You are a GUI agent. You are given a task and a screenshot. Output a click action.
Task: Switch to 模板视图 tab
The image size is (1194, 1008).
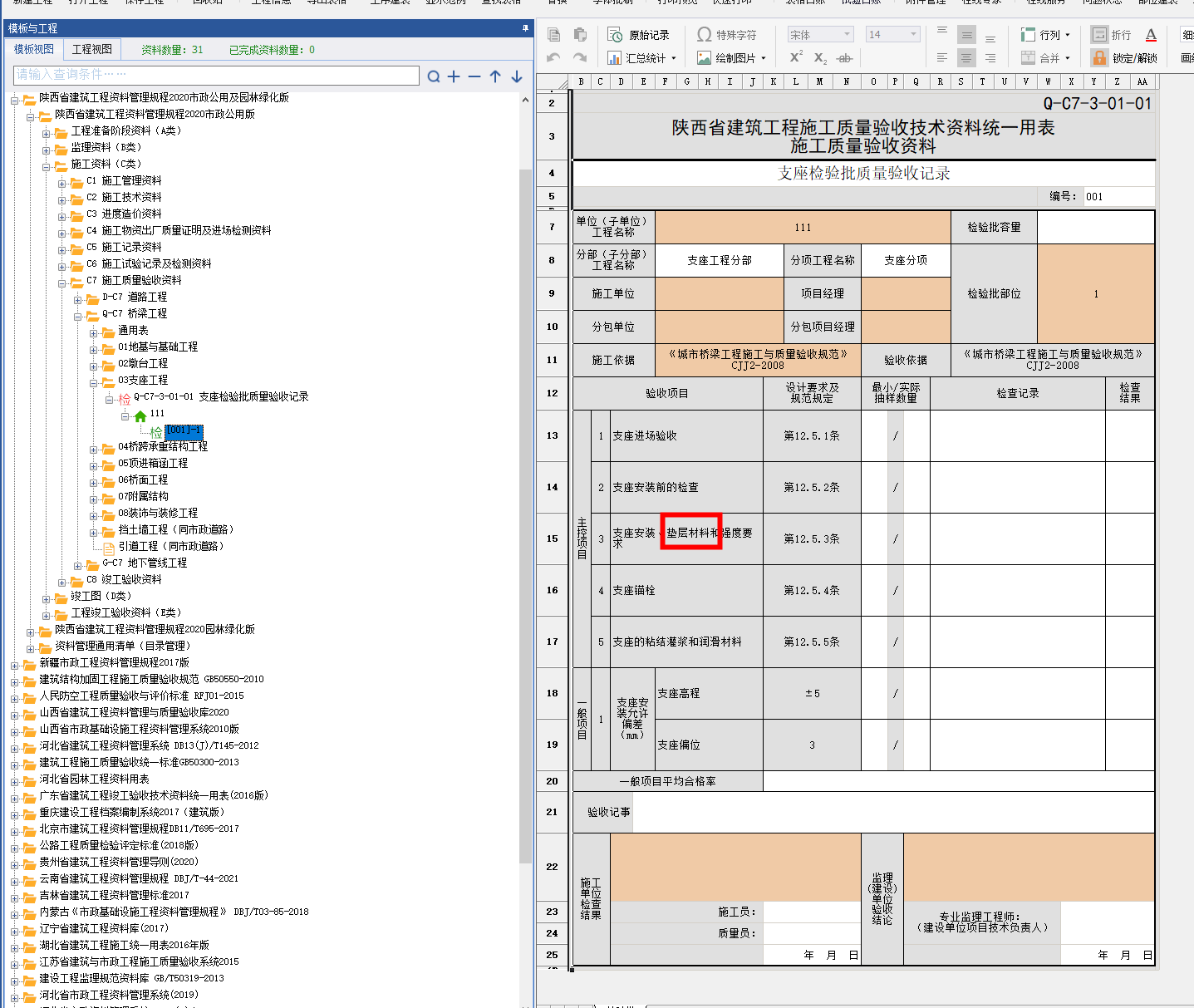point(34,50)
